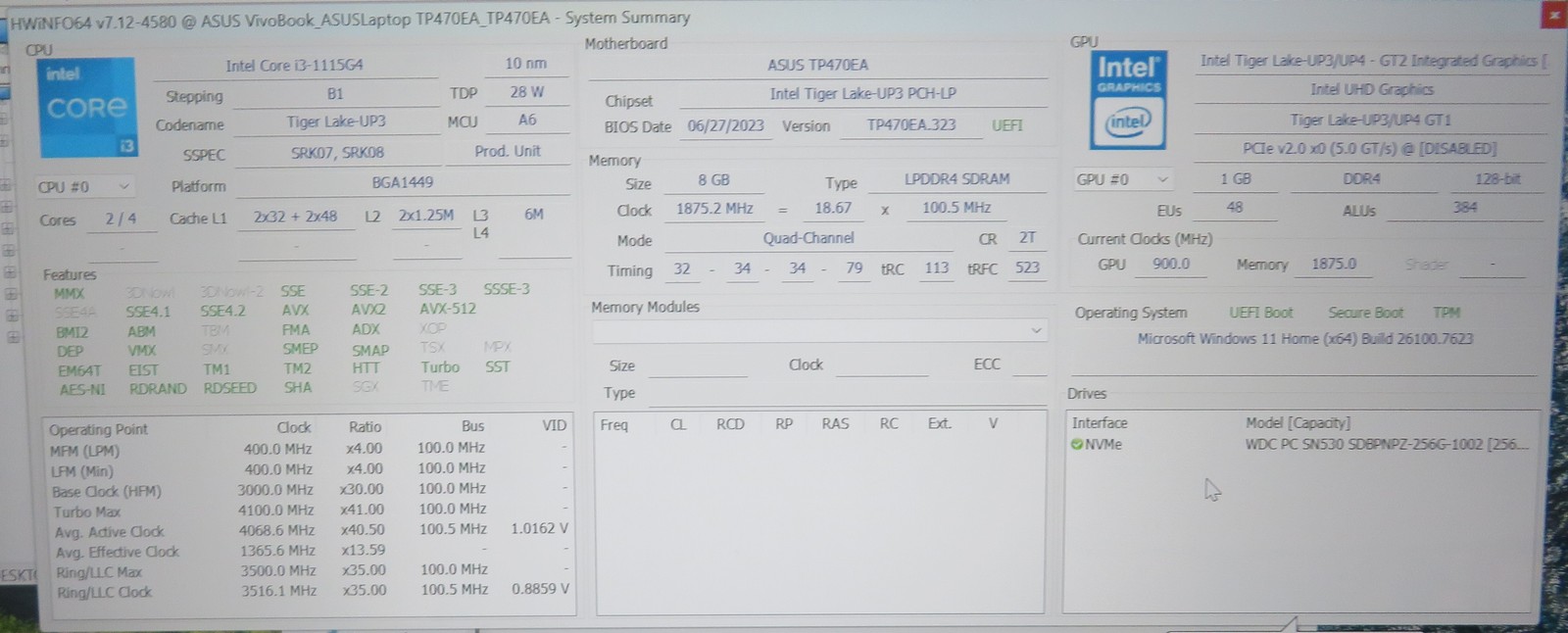Click the 10 nm process value
This screenshot has width=1568, height=633.
point(526,64)
